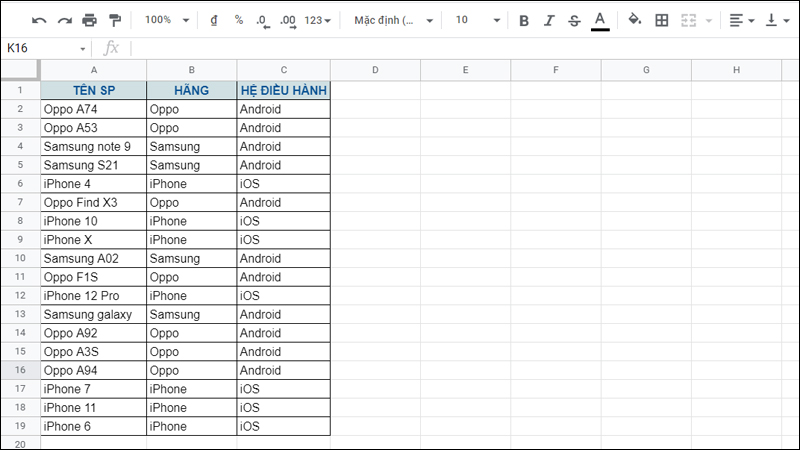The width and height of the screenshot is (800, 450).
Task: Expand the font size 10 dropdown
Action: click(474, 20)
